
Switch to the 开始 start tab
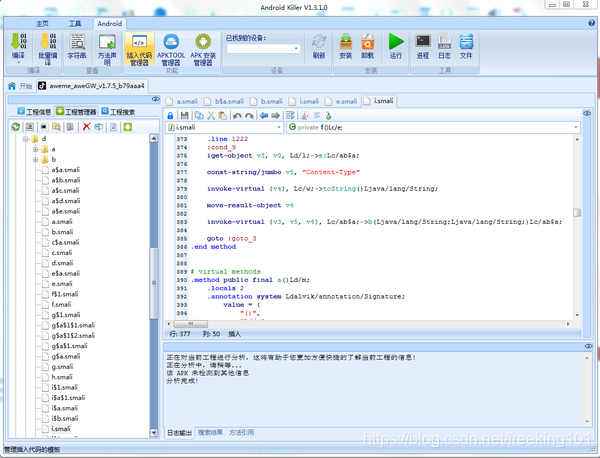pyautogui.click(x=20, y=86)
